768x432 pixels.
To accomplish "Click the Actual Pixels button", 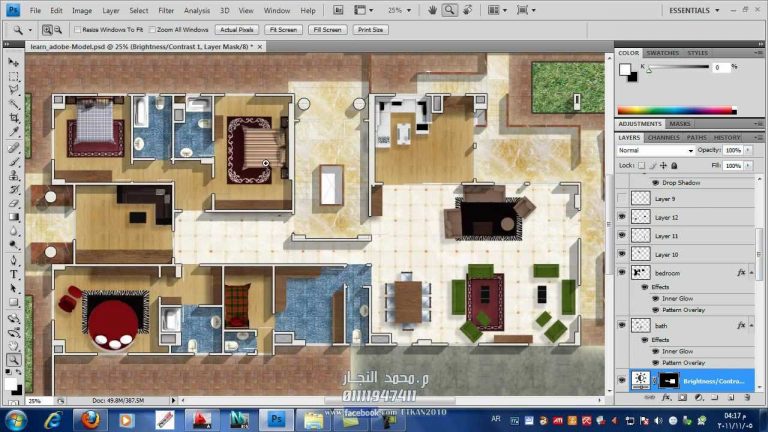I will [x=236, y=30].
